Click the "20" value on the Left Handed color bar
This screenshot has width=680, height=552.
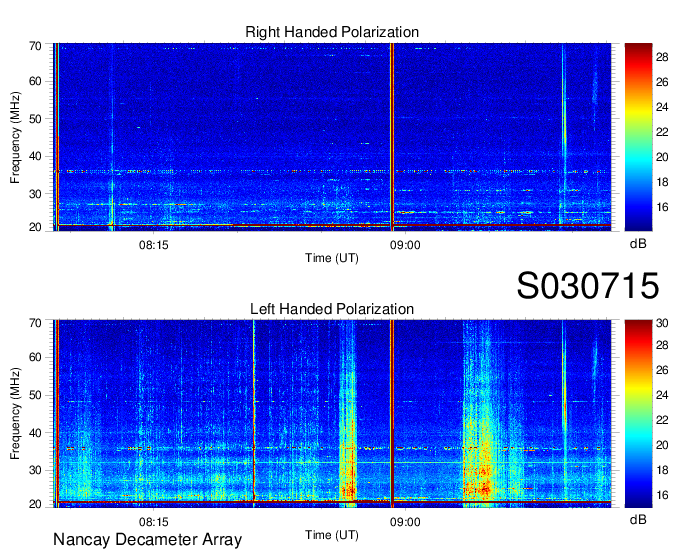662,445
